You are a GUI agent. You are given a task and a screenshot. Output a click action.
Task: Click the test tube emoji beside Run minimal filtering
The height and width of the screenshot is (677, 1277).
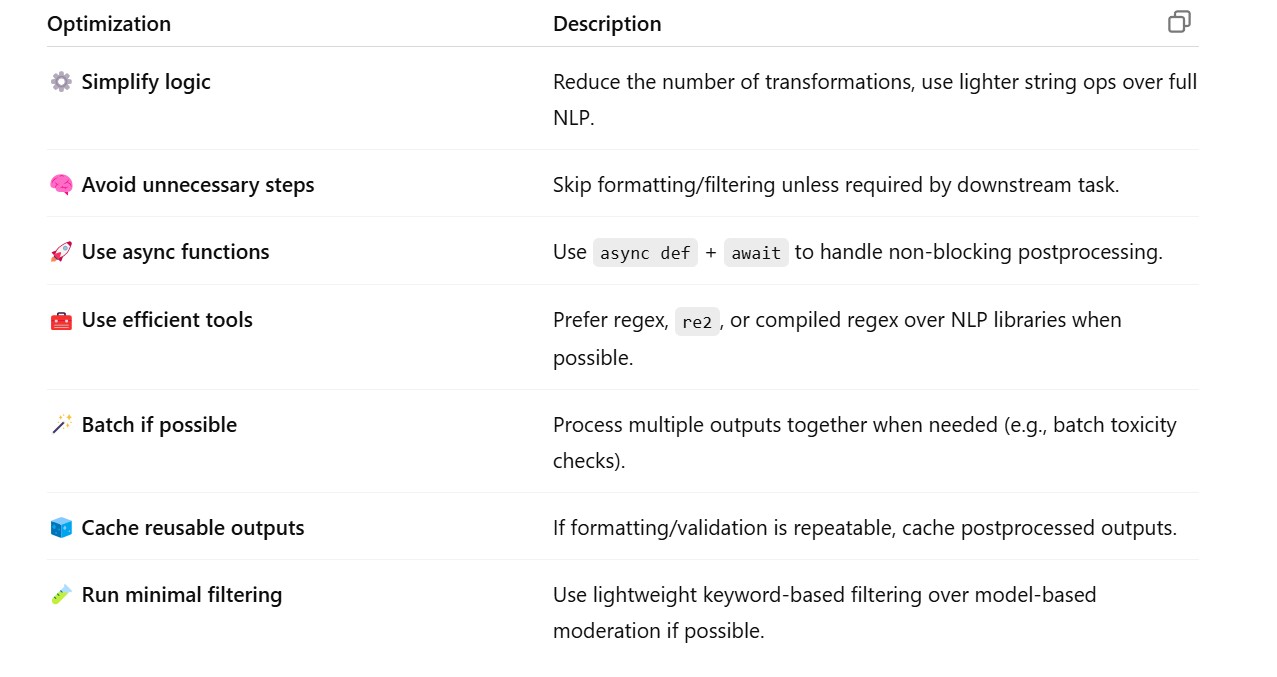61,595
